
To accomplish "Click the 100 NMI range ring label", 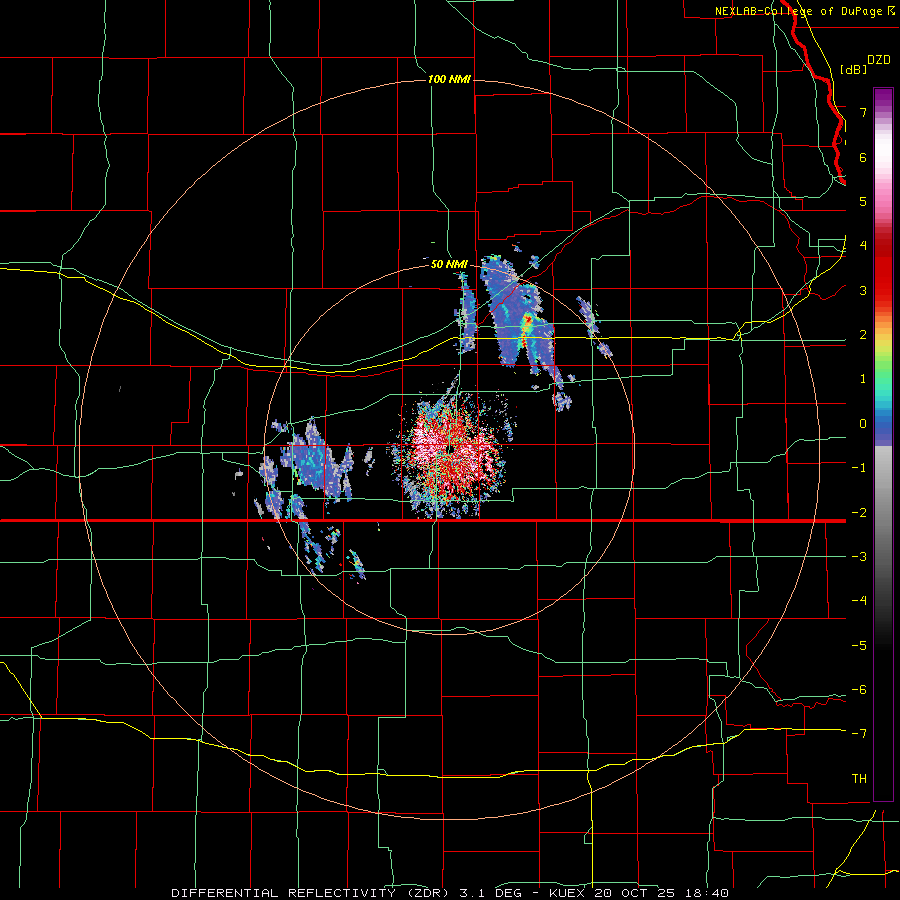I will point(449,79).
